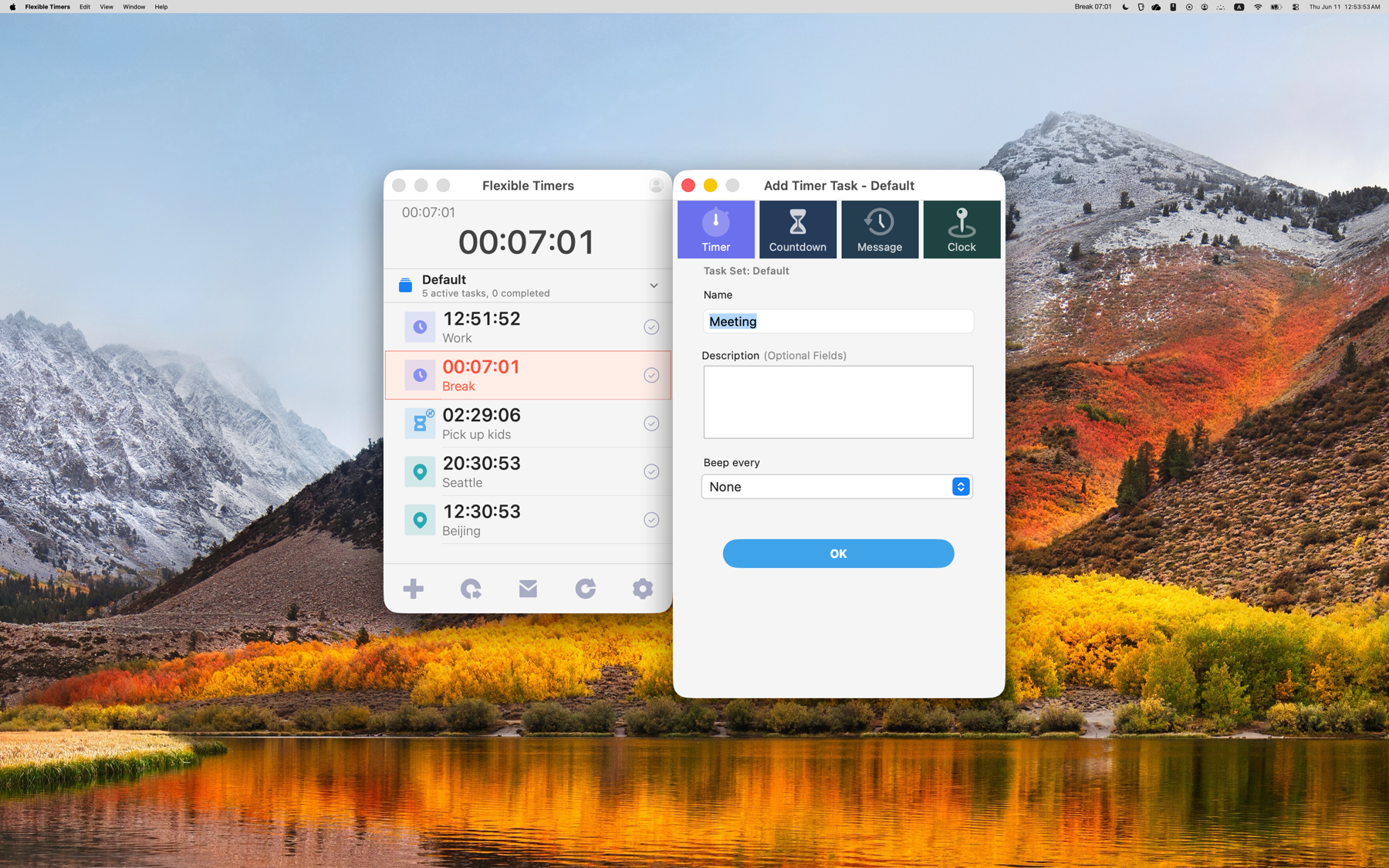Screen dimensions: 1389x868
Task: Minimize the Add Timer Task window
Action: click(710, 185)
